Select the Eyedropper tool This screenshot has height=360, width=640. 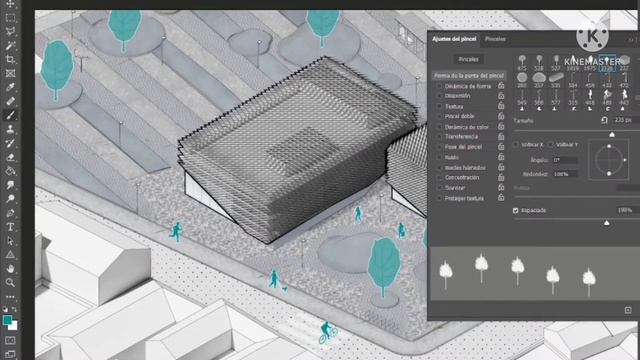tap(10, 87)
